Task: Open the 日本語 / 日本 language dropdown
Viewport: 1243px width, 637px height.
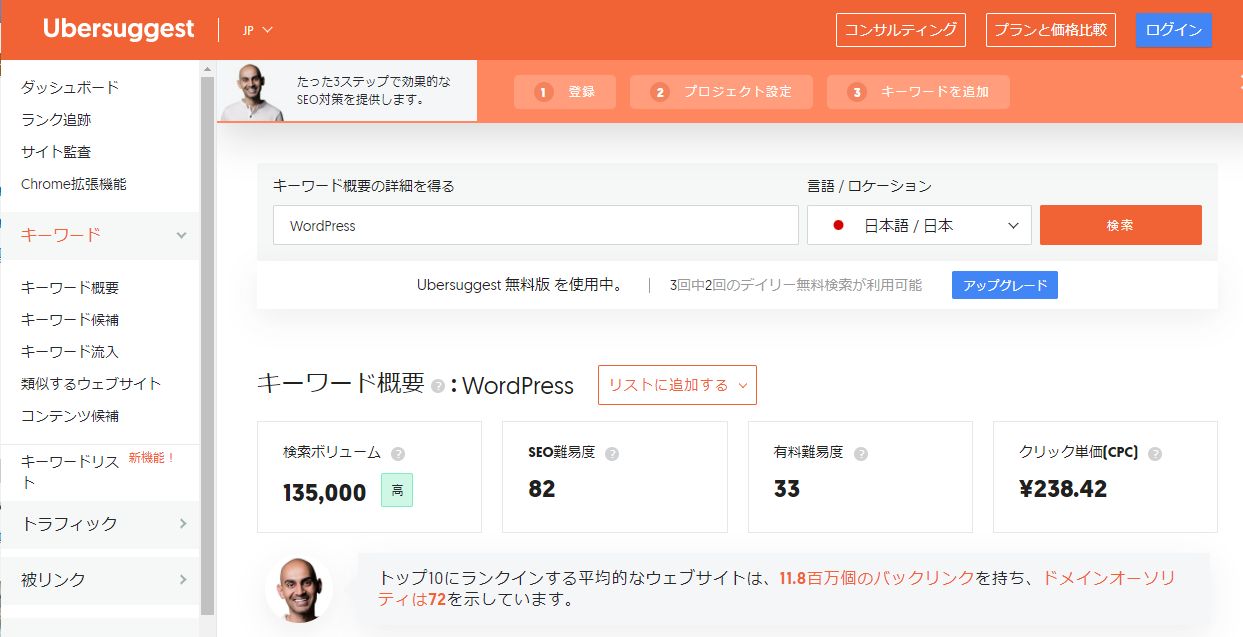Action: (919, 225)
